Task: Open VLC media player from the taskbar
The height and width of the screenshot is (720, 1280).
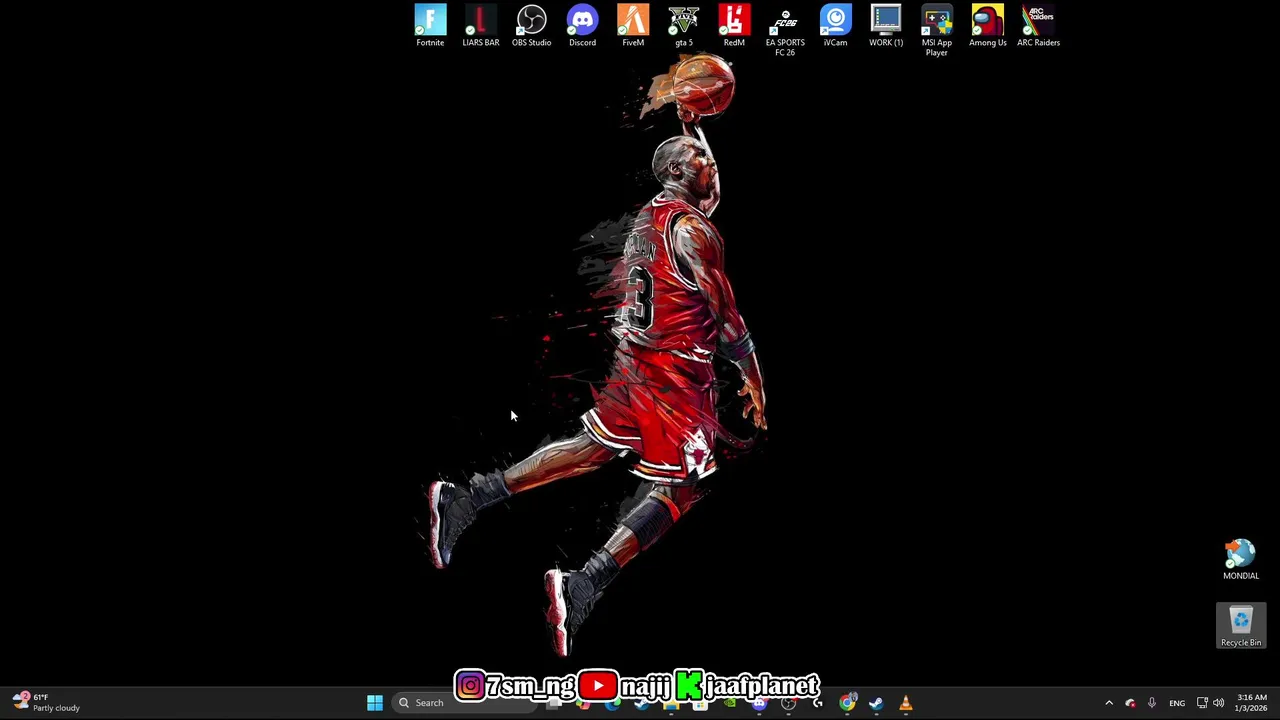Action: tap(906, 703)
